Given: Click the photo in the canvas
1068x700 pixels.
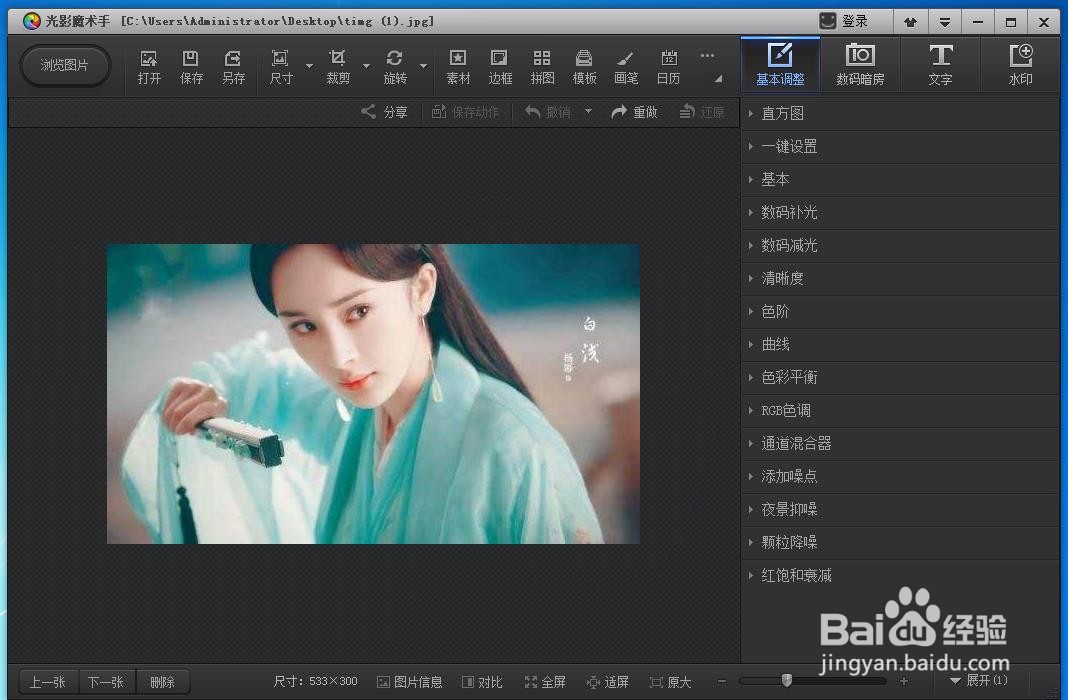Looking at the screenshot, I should pyautogui.click(x=373, y=394).
